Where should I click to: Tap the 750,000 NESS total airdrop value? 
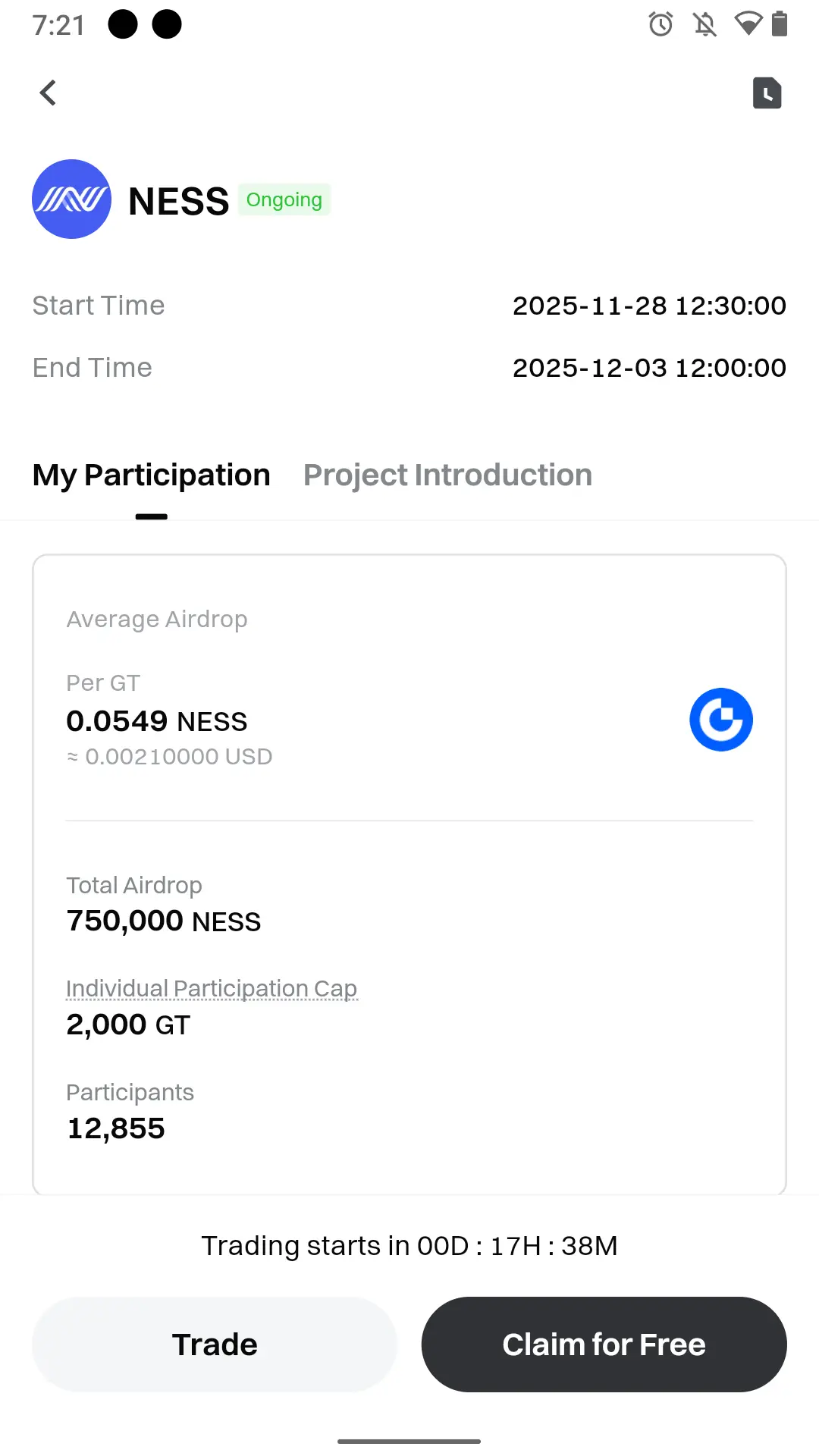164,921
